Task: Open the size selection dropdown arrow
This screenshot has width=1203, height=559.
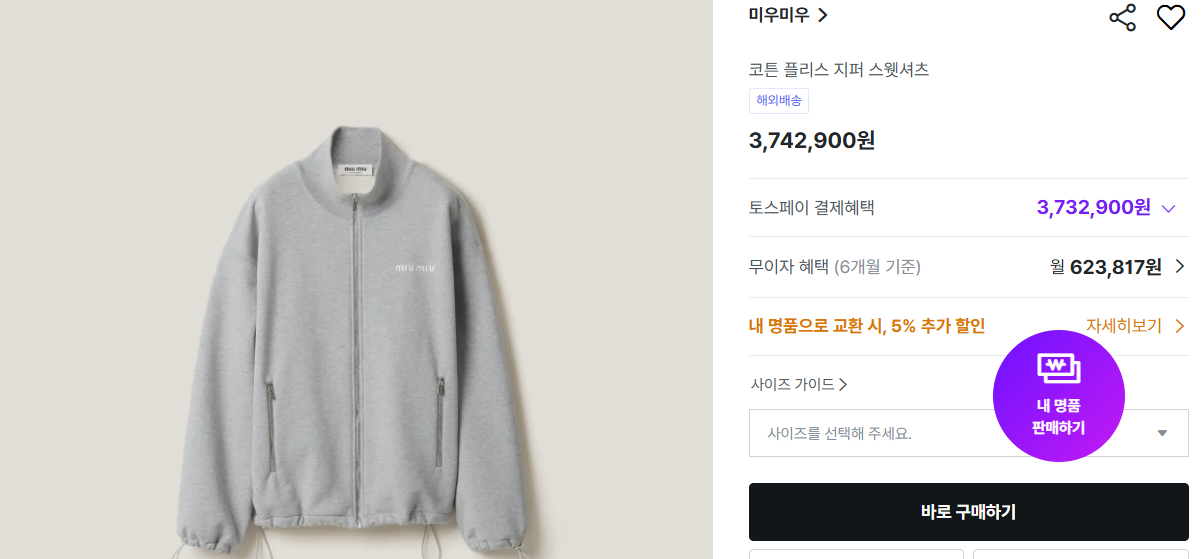Action: [1162, 433]
